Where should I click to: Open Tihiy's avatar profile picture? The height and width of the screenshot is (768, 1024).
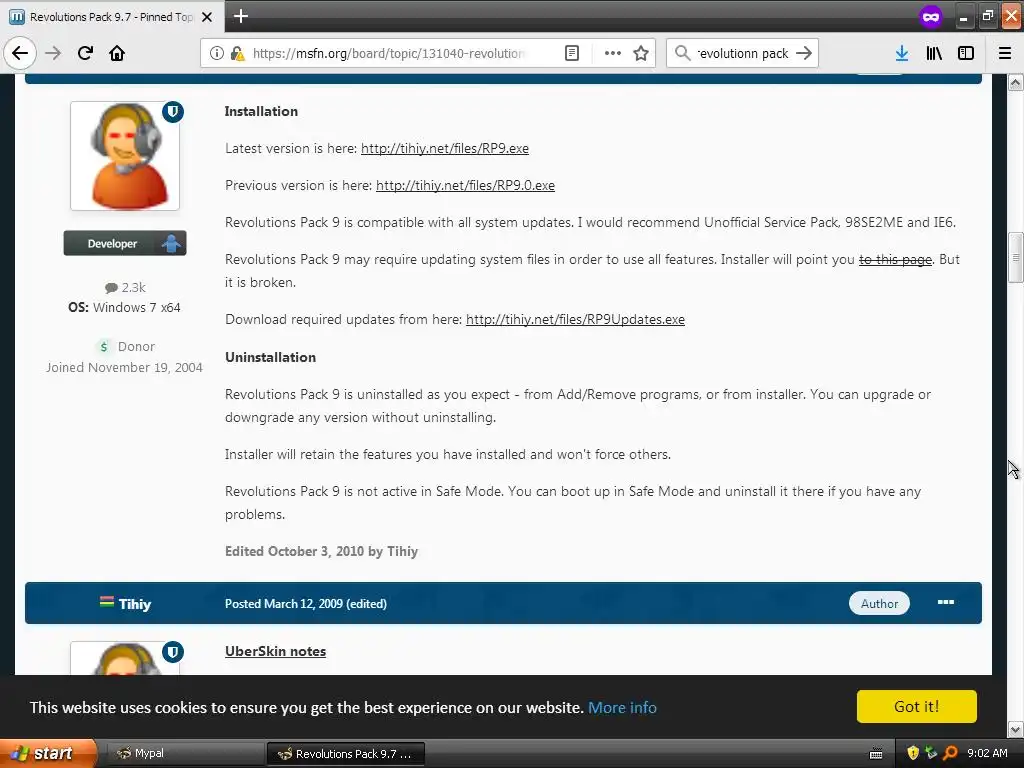(x=125, y=155)
